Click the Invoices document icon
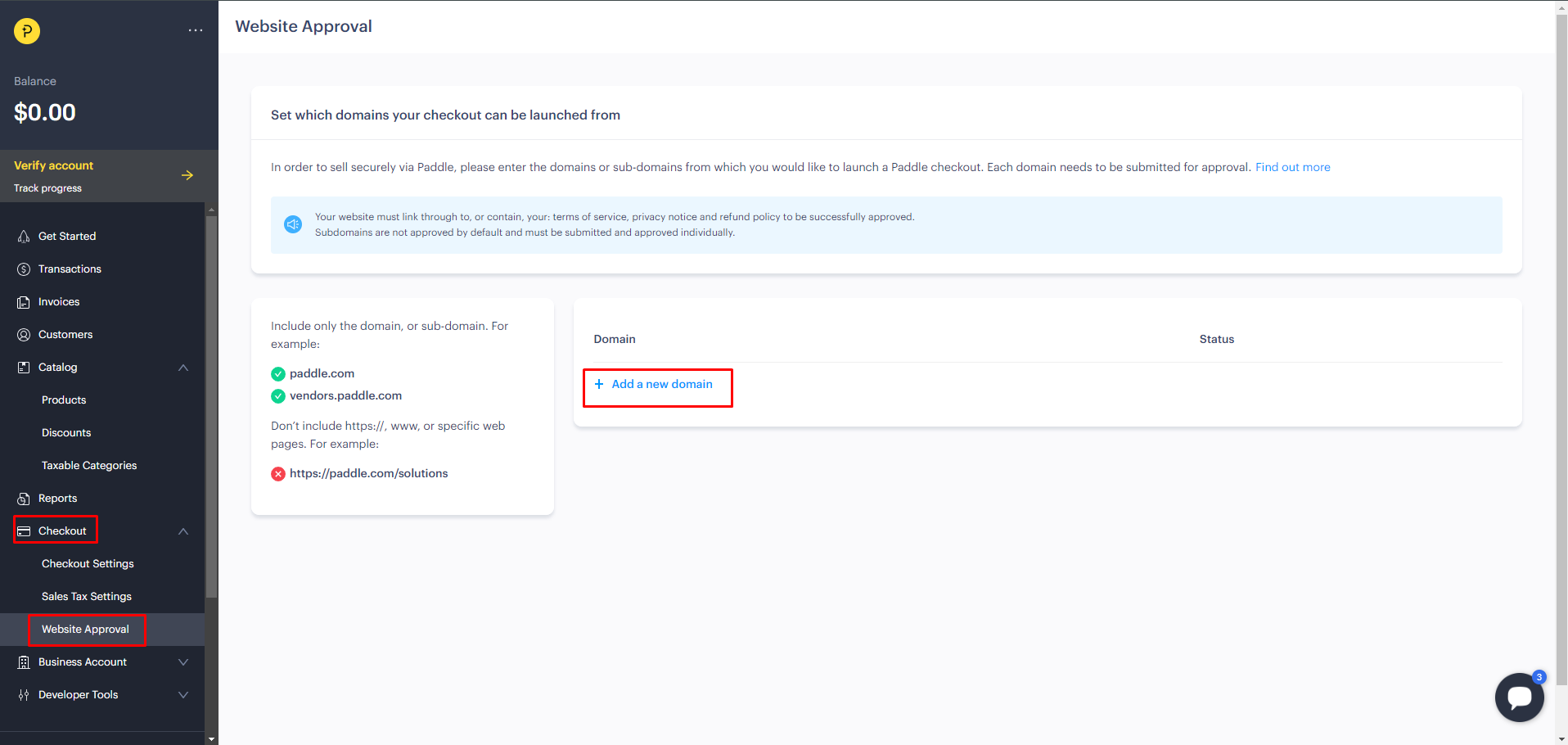 (24, 302)
